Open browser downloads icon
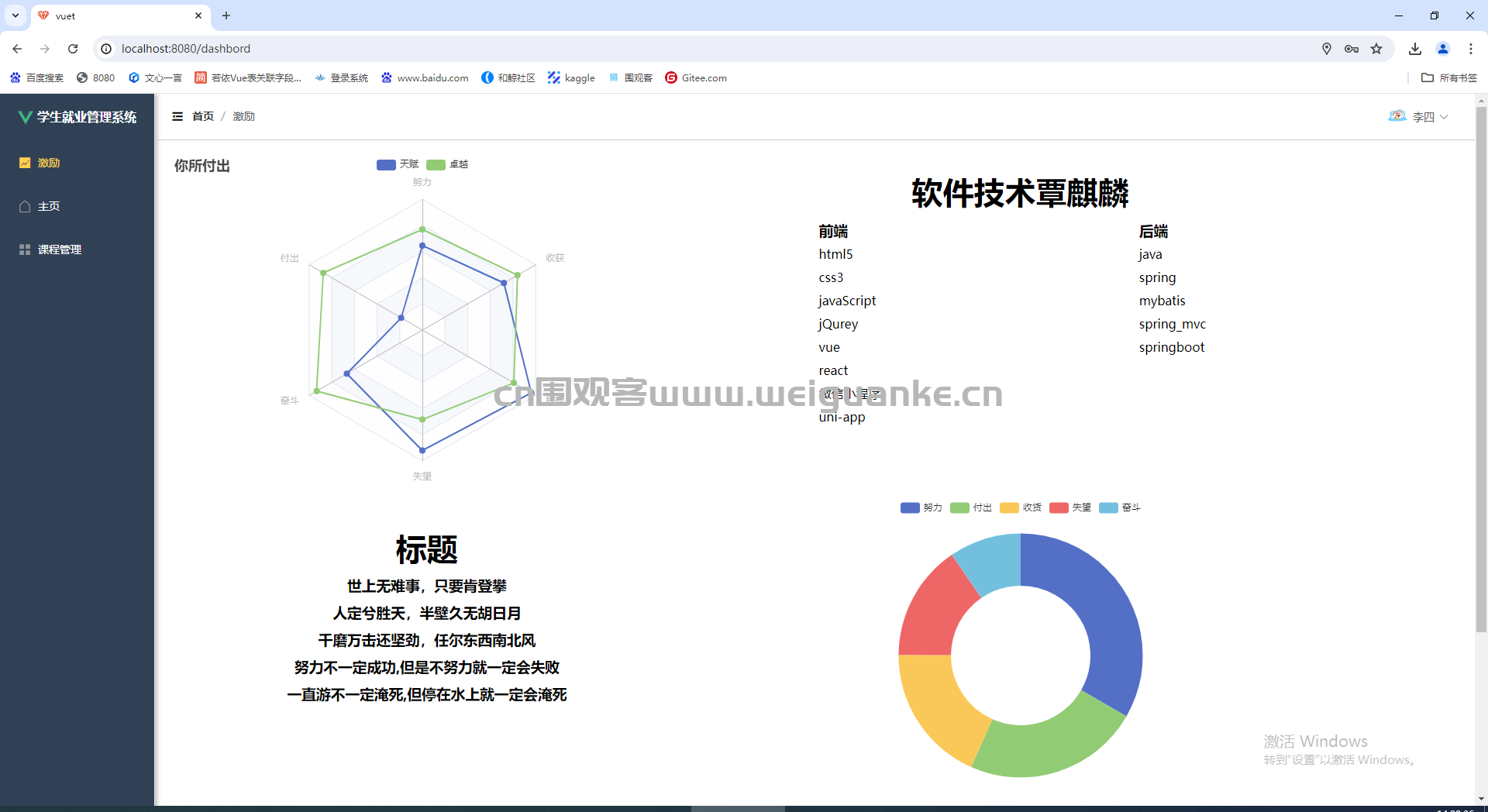 1415,49
